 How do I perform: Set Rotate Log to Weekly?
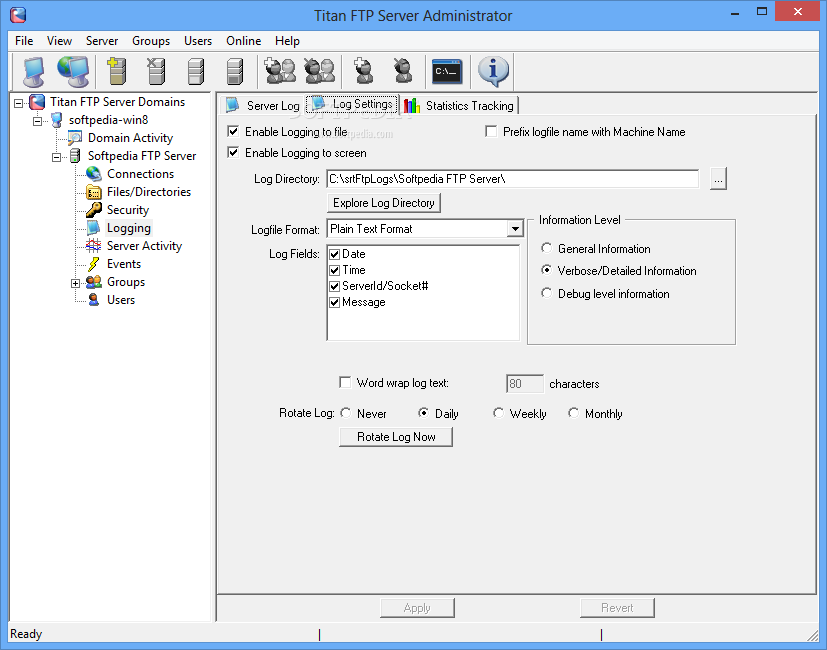click(498, 413)
